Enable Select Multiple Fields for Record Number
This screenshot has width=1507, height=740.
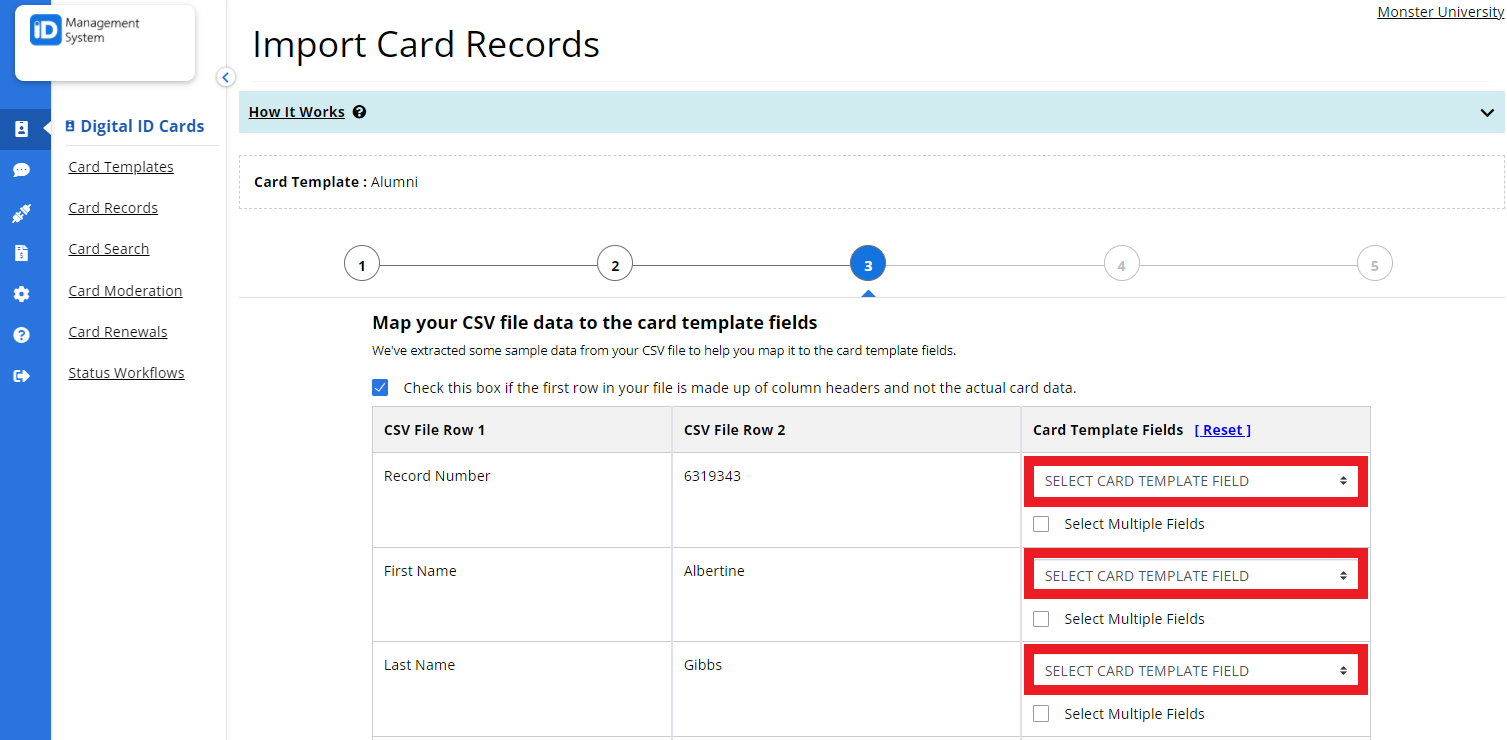point(1041,523)
